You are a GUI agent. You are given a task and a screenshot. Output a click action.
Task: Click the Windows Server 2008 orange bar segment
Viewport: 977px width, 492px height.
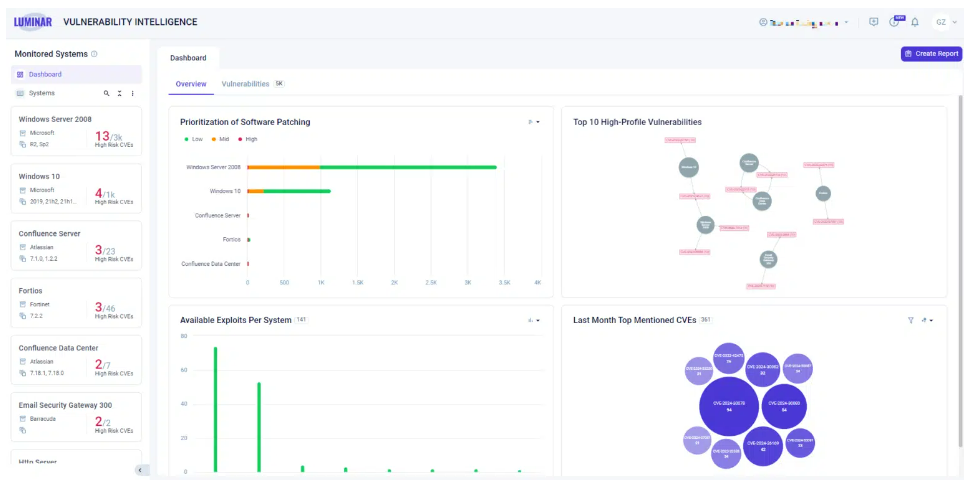click(x=285, y=167)
